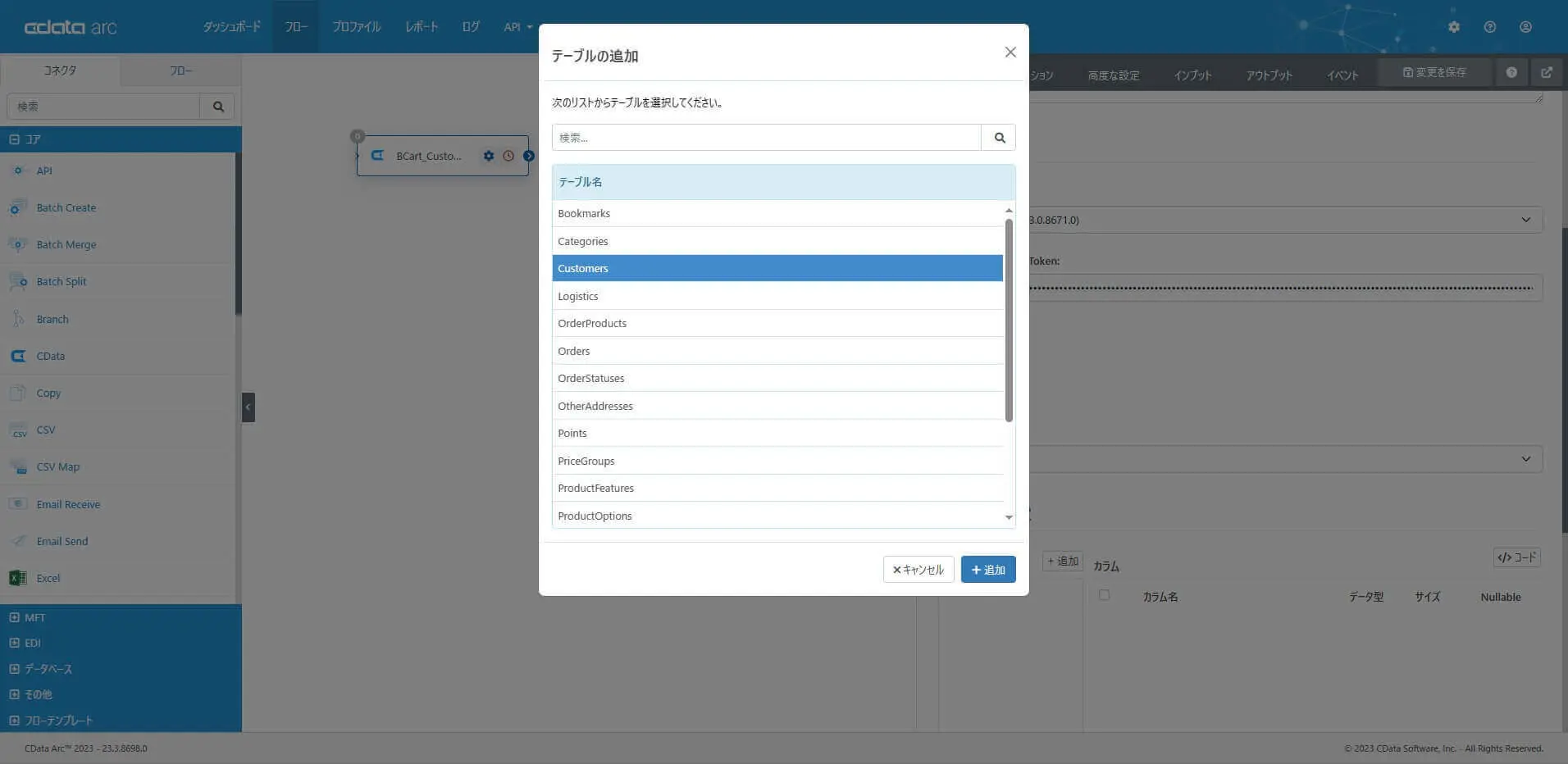Collapse the コア category

(x=14, y=139)
